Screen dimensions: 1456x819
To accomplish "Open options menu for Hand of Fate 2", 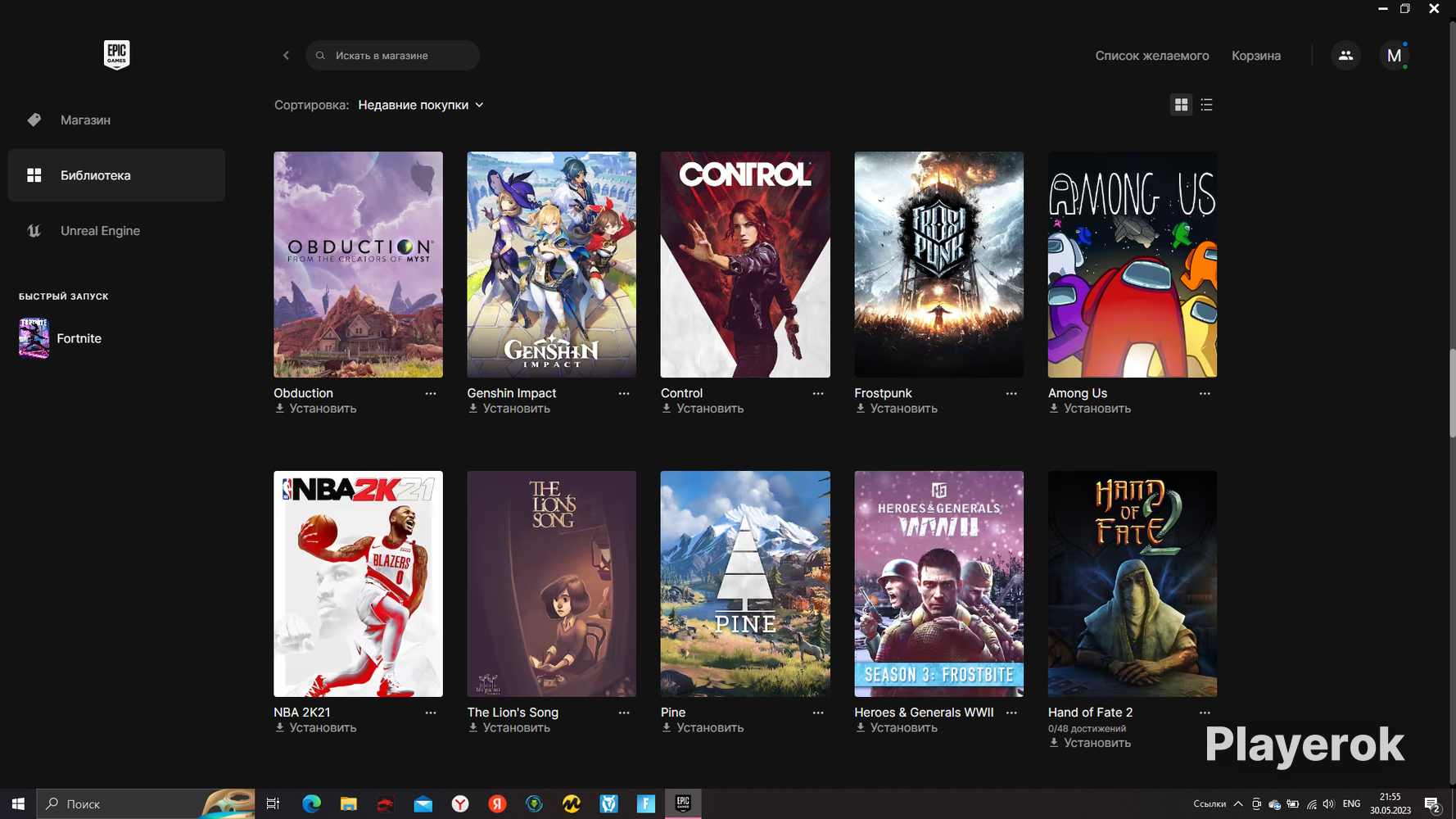I will point(1205,713).
